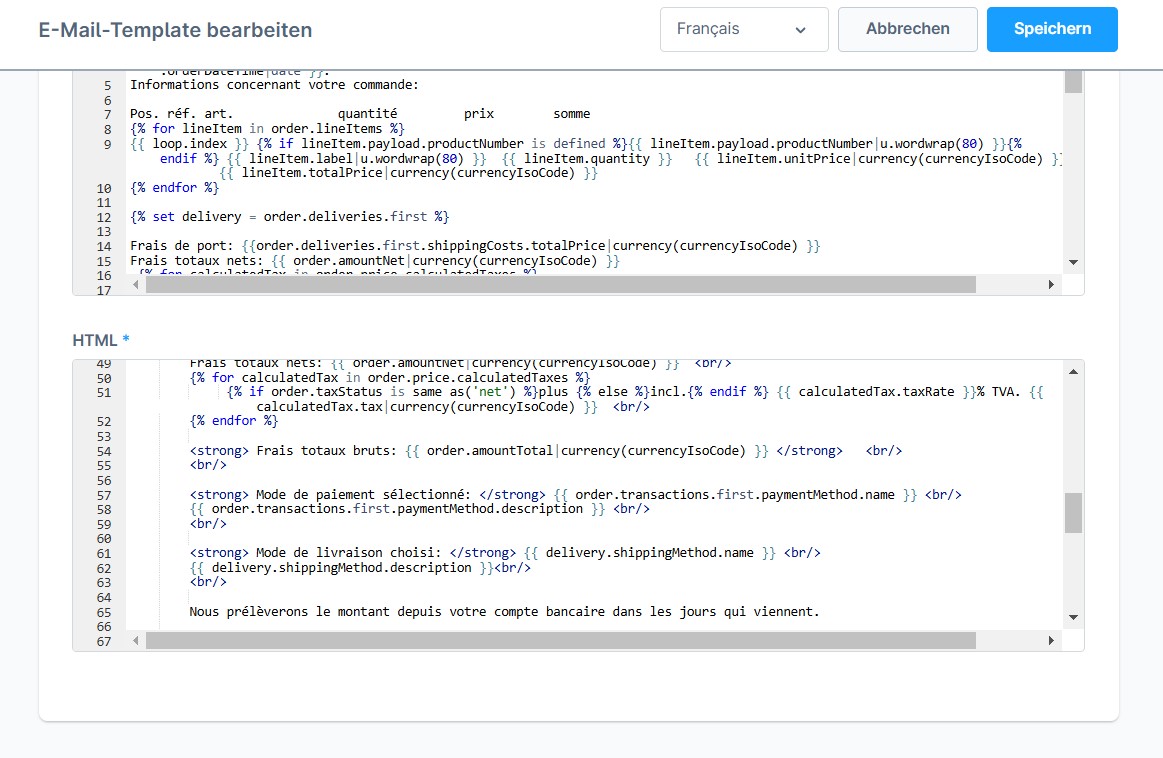Click HTML editor vertical scrollbar thumb

click(1073, 513)
